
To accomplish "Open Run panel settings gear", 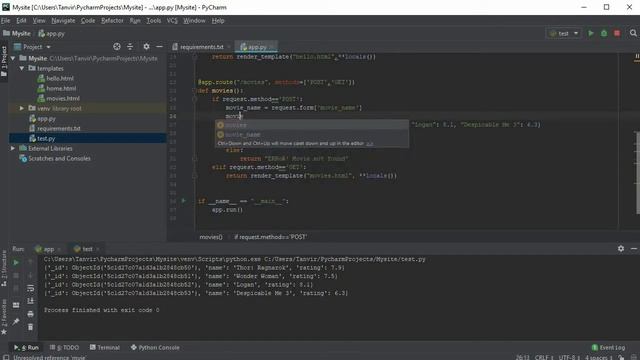I will coord(621,249).
